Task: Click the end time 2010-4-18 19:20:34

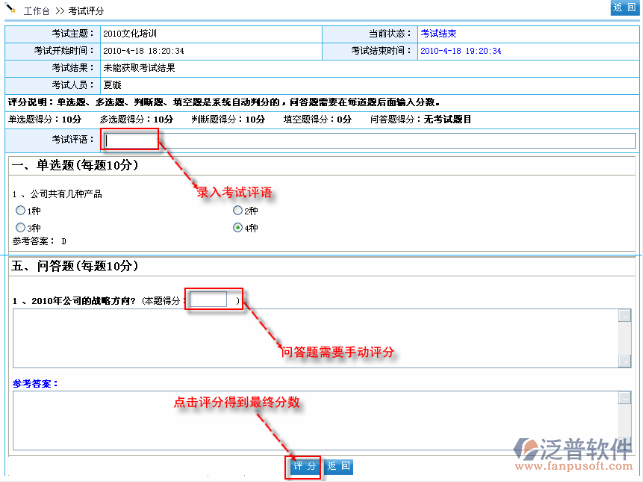Action: click(461, 51)
